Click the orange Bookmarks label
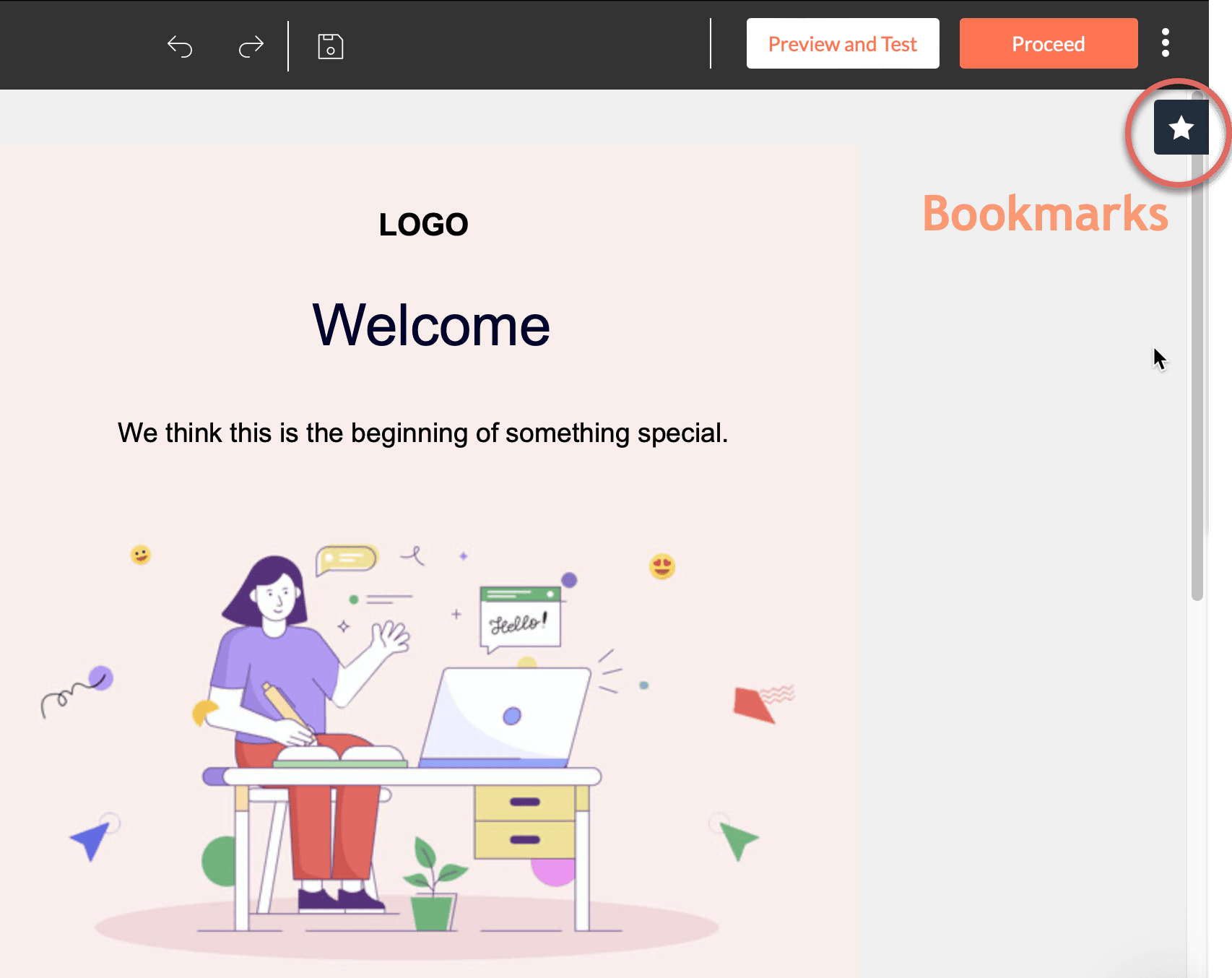 (1044, 214)
